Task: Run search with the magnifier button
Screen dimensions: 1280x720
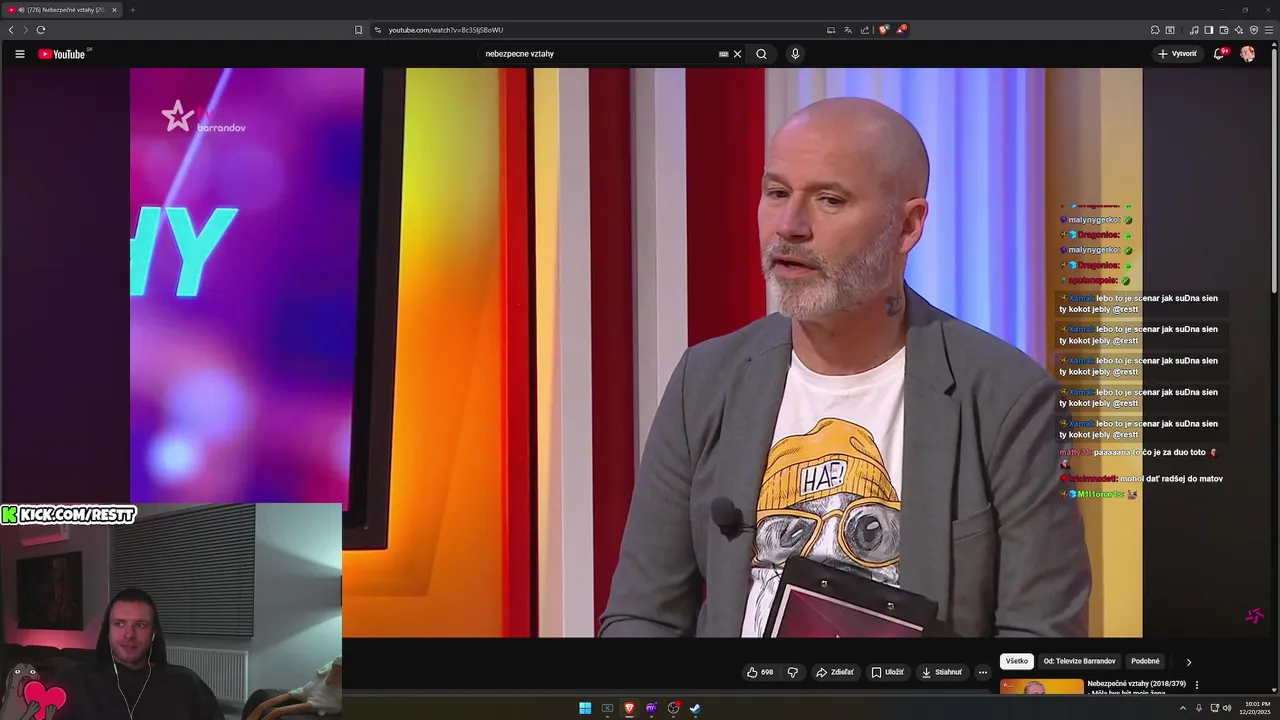Action: 761,54
